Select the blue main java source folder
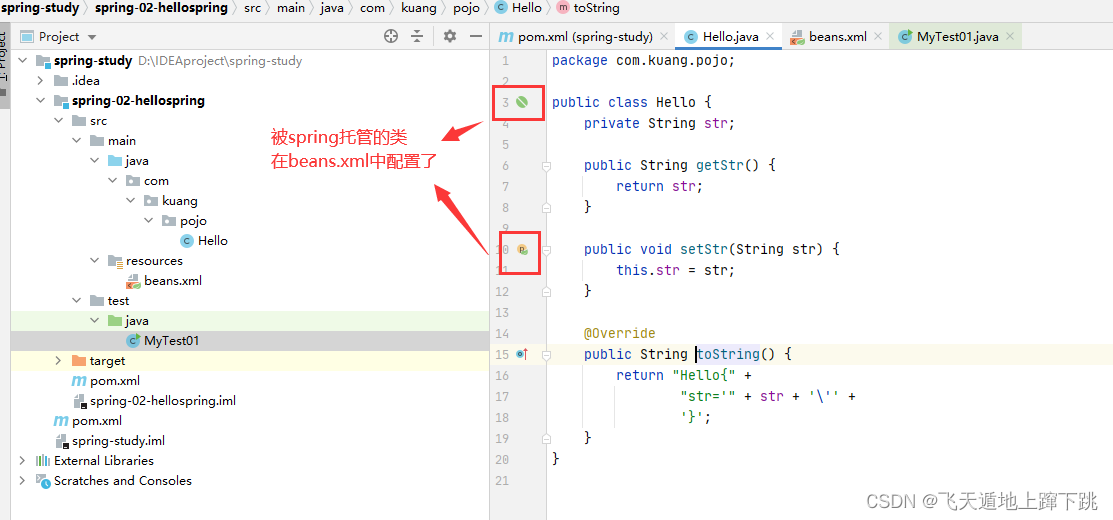This screenshot has height=520, width=1113. (x=128, y=160)
